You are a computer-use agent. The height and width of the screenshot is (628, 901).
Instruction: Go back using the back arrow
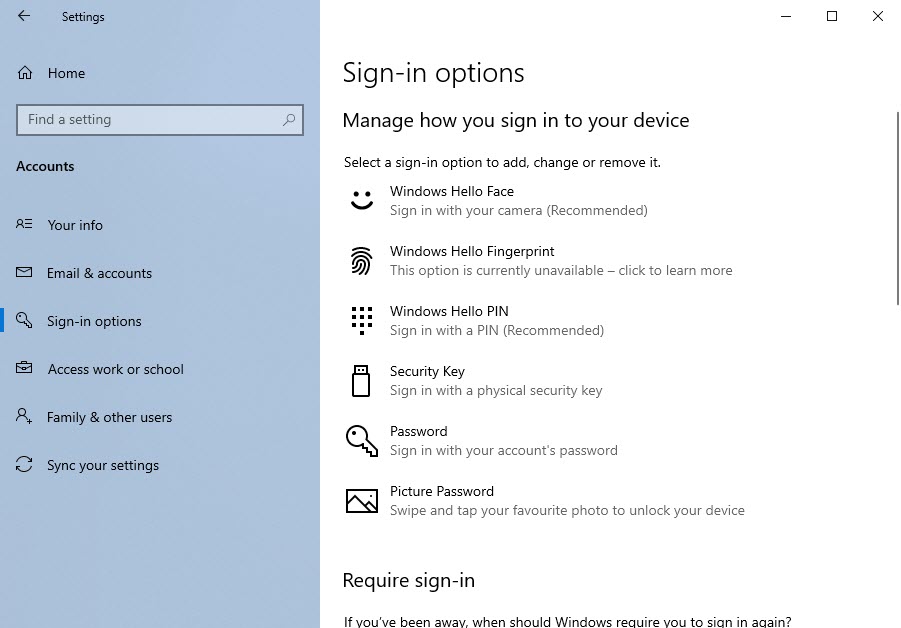[24, 16]
